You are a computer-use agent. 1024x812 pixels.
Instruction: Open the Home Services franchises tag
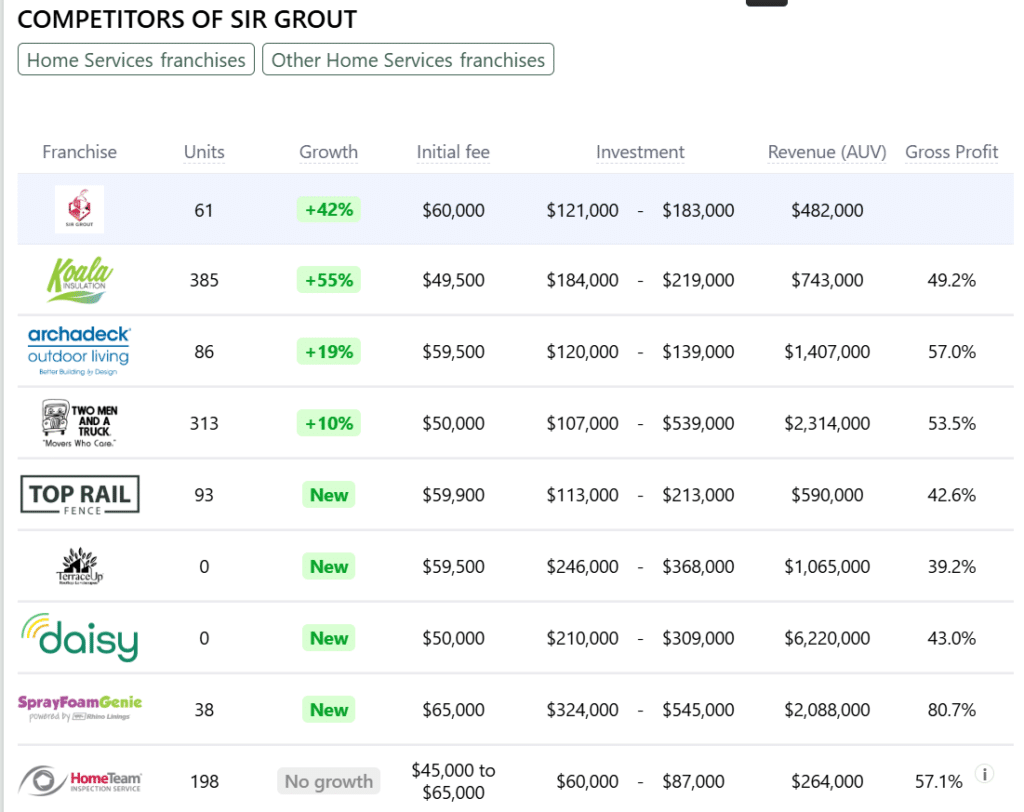point(136,59)
